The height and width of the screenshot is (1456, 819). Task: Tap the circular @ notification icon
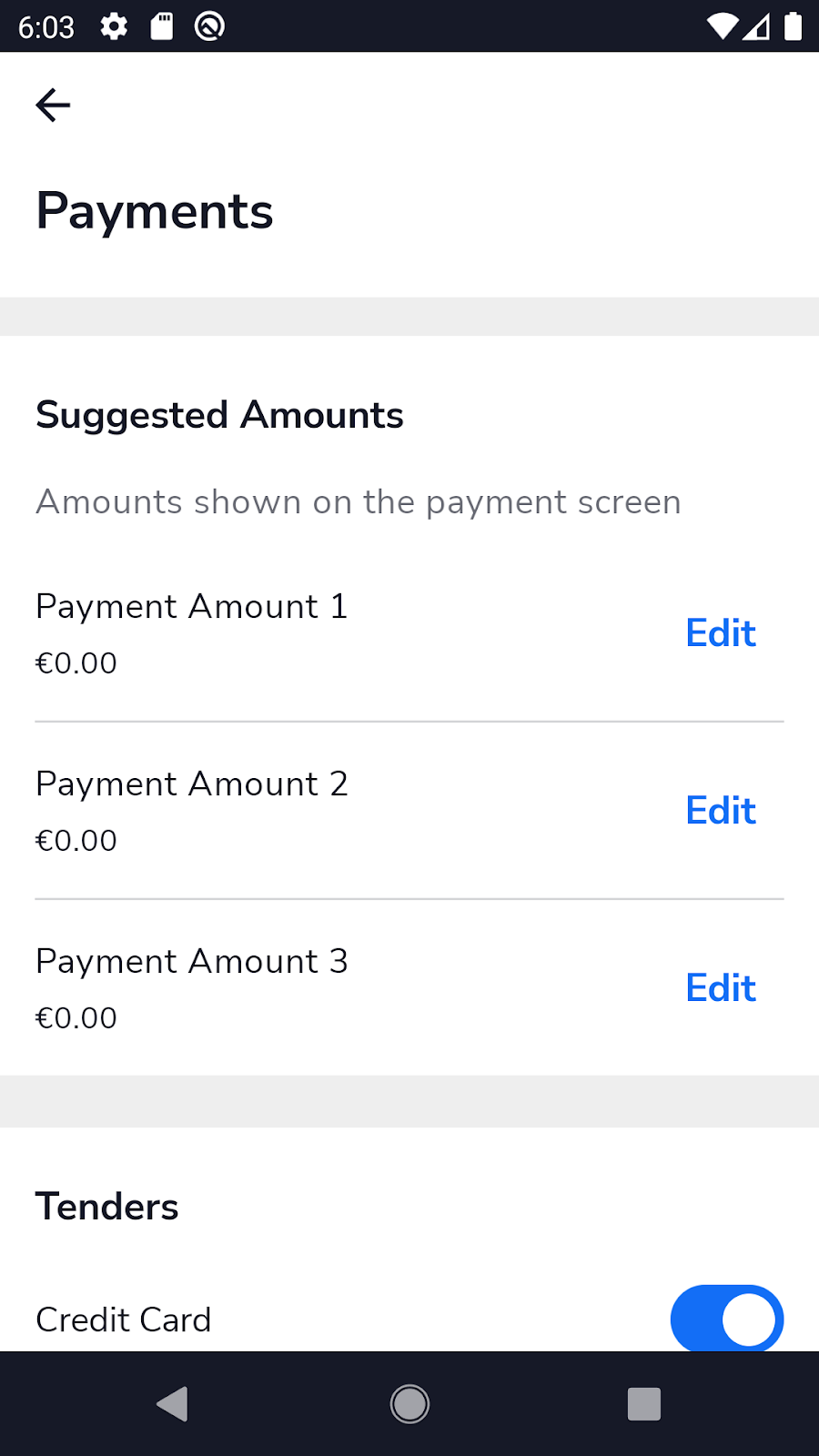pyautogui.click(x=209, y=26)
